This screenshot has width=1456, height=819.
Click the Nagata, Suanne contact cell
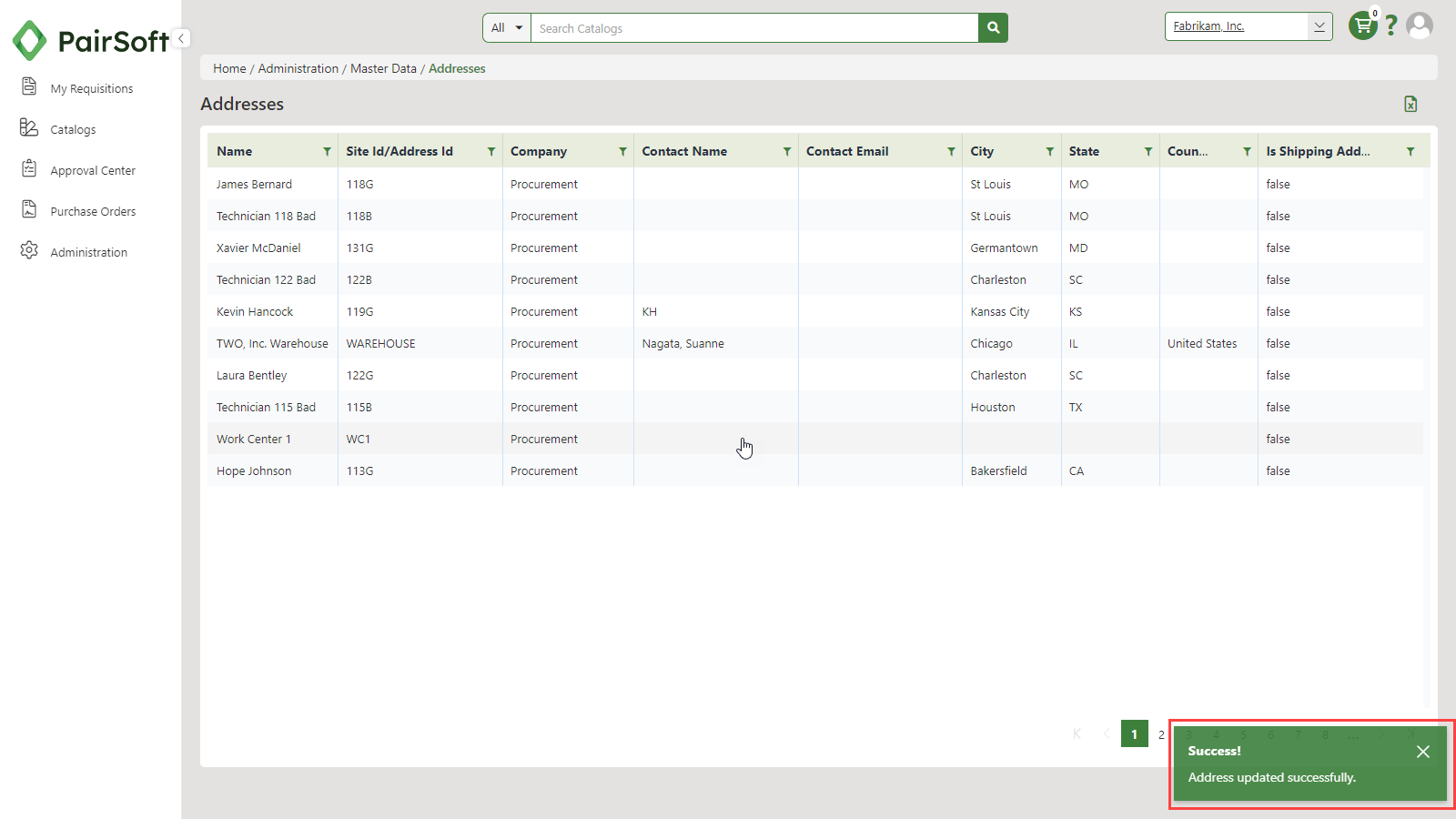pos(683,343)
